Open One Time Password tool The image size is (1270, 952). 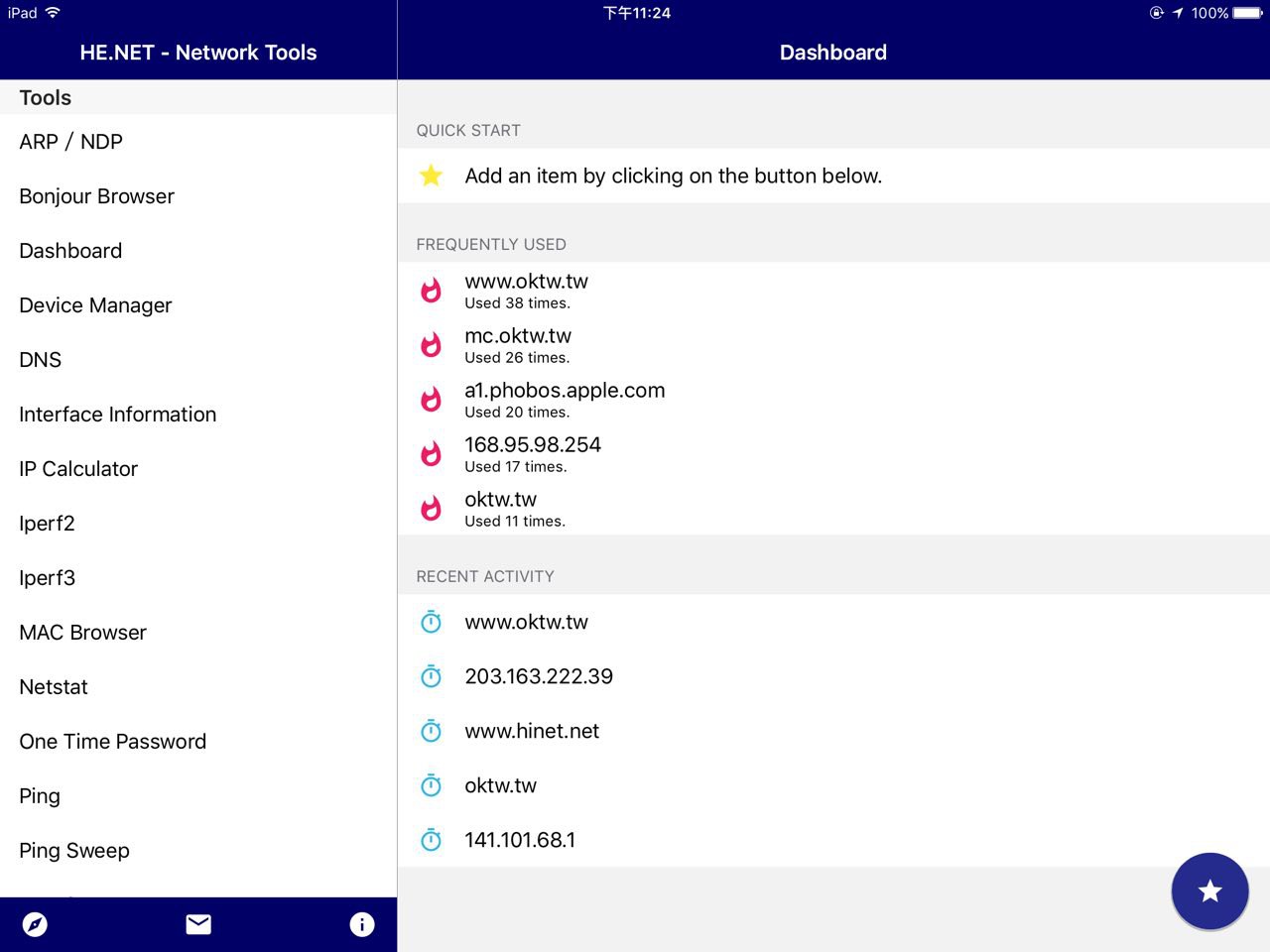(198, 742)
